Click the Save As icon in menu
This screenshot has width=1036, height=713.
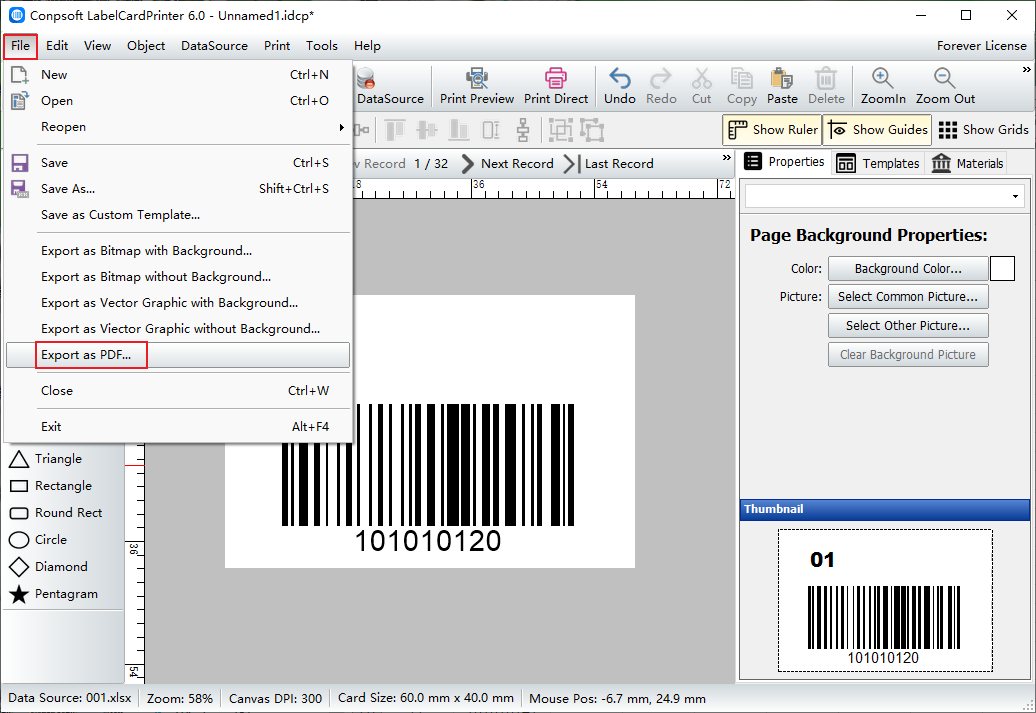[20, 189]
